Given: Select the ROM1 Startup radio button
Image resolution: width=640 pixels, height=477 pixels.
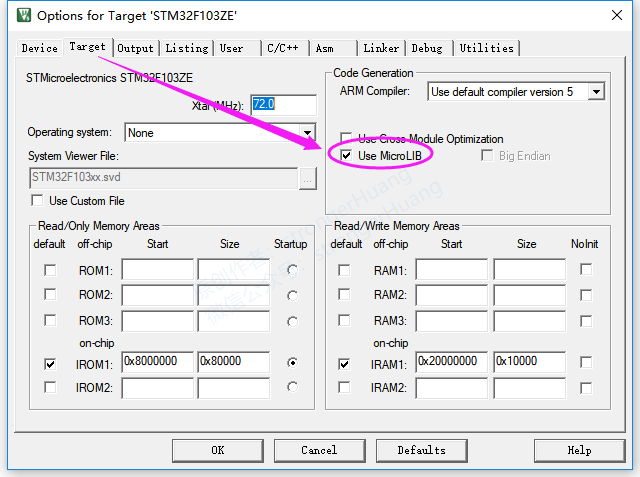Looking at the screenshot, I should pyautogui.click(x=292, y=270).
